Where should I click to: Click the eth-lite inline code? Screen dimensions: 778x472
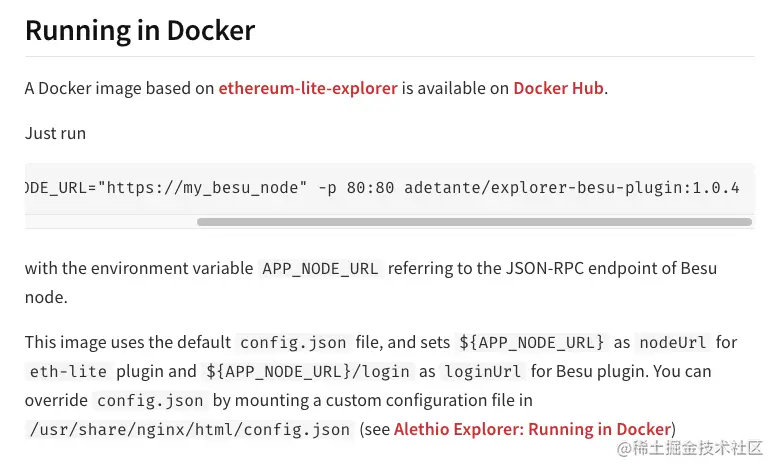coord(68,371)
